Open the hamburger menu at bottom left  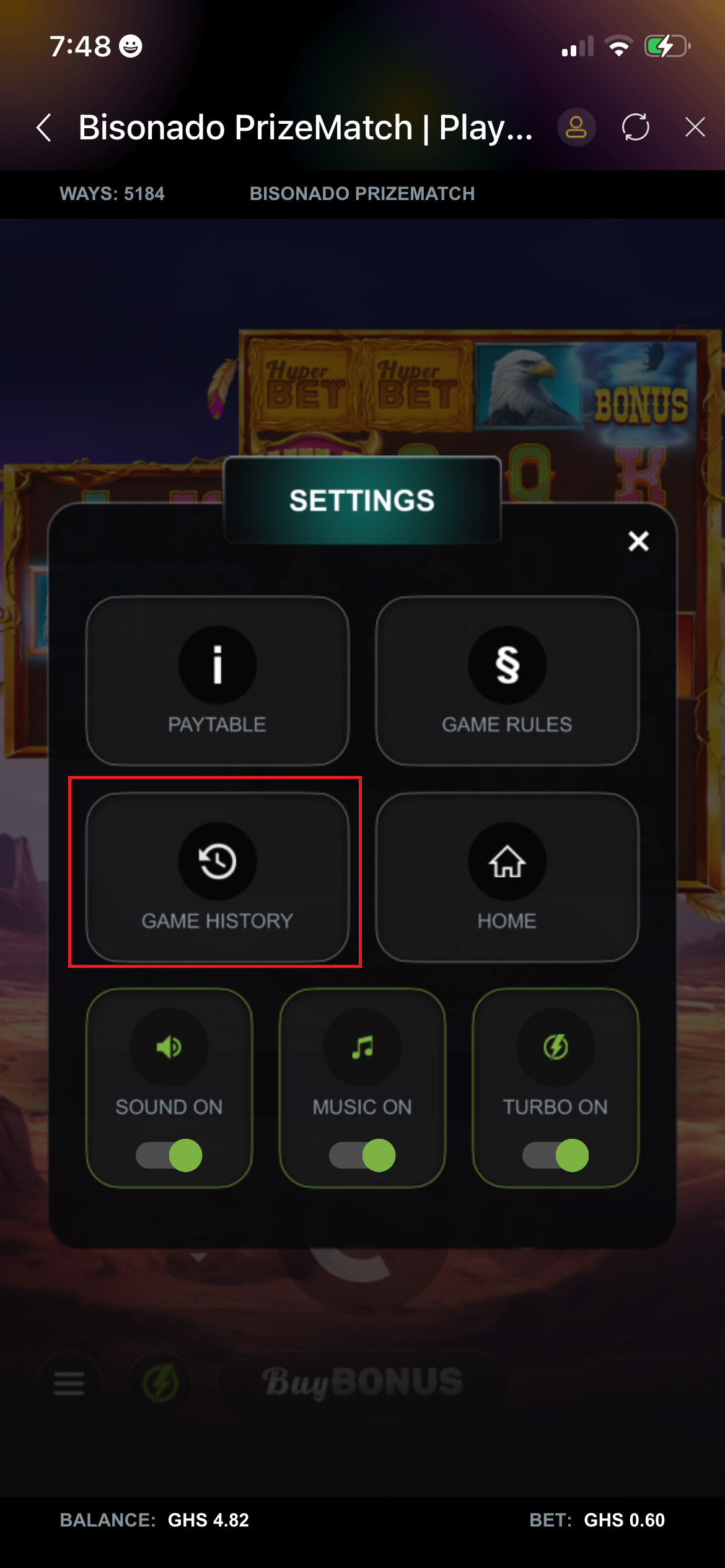tap(69, 1382)
